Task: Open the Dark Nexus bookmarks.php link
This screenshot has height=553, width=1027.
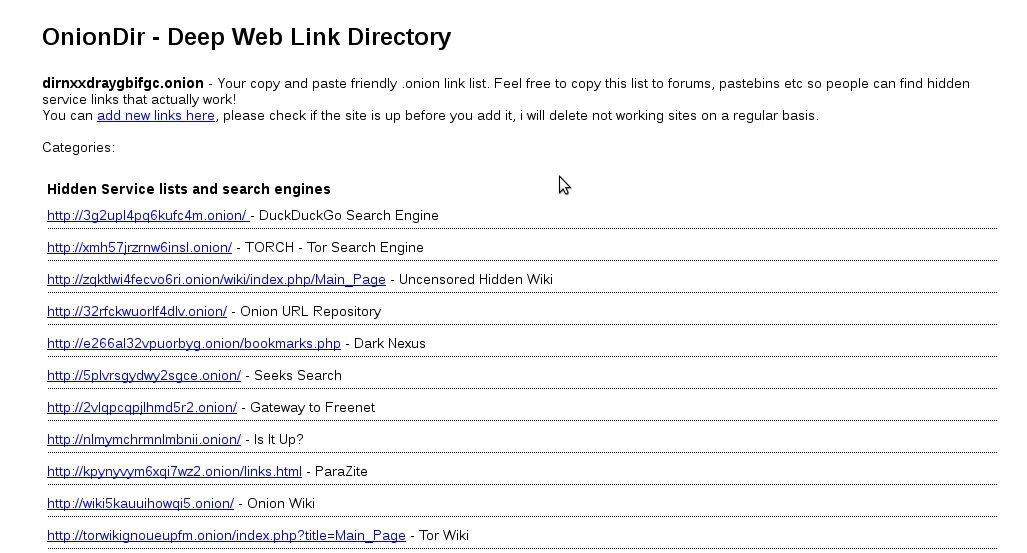Action: (193, 344)
